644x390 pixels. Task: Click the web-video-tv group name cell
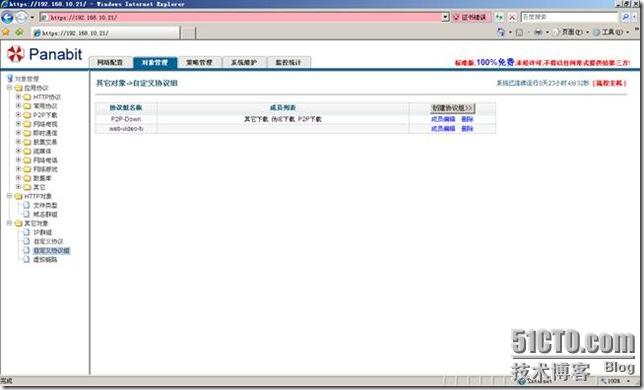(x=126, y=129)
